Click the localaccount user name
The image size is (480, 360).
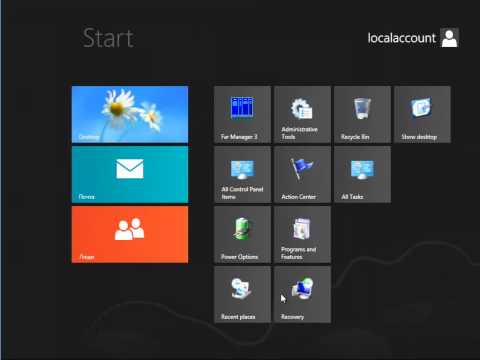tap(402, 38)
